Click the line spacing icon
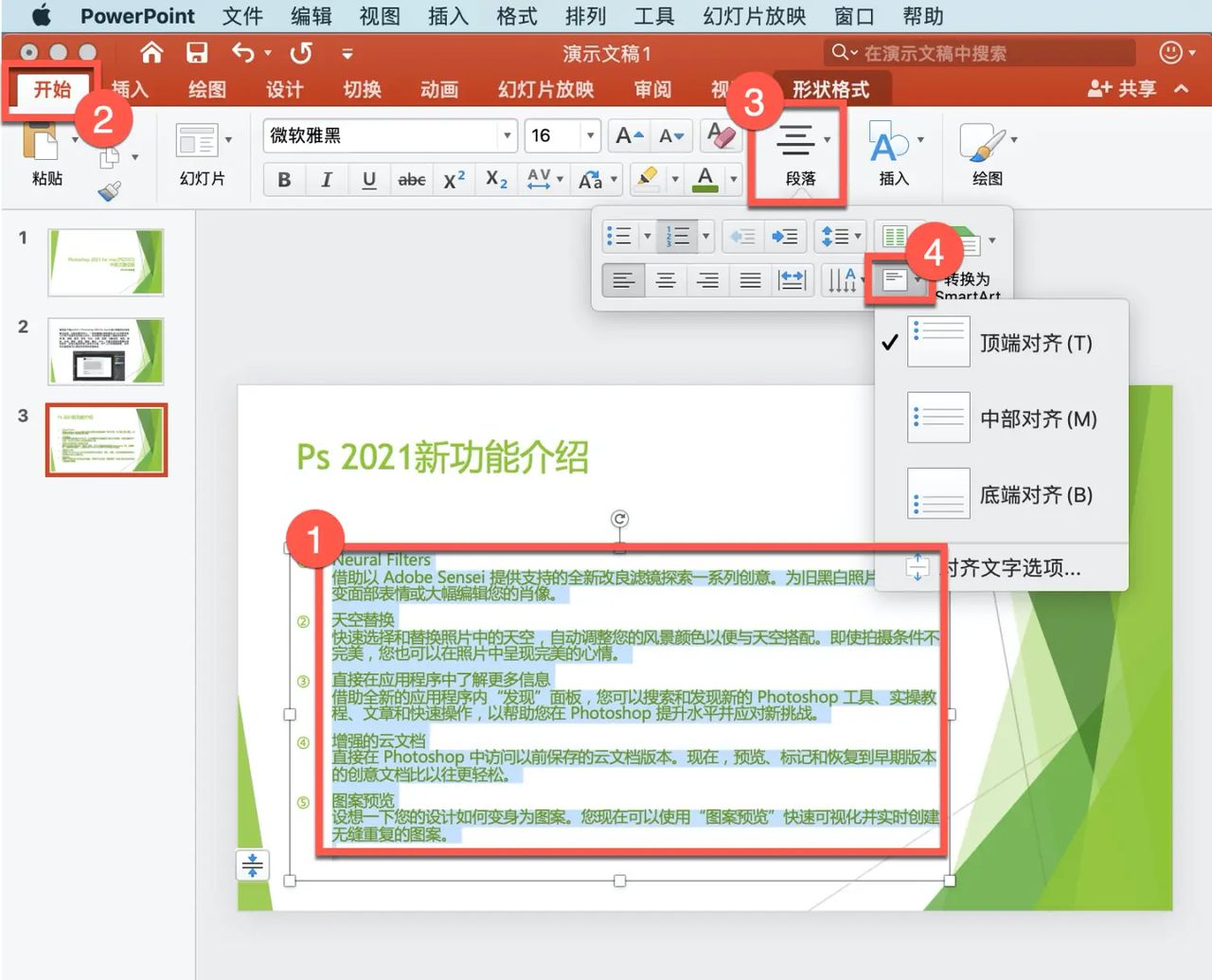The image size is (1212, 980). click(835, 236)
